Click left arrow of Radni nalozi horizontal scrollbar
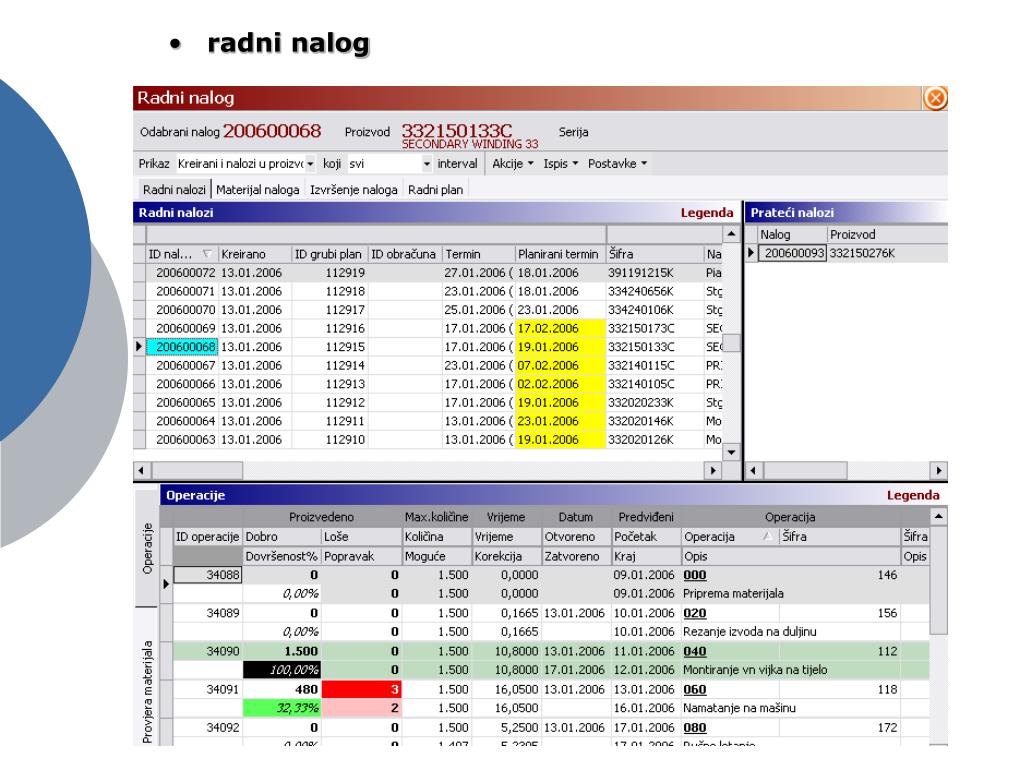 click(141, 470)
